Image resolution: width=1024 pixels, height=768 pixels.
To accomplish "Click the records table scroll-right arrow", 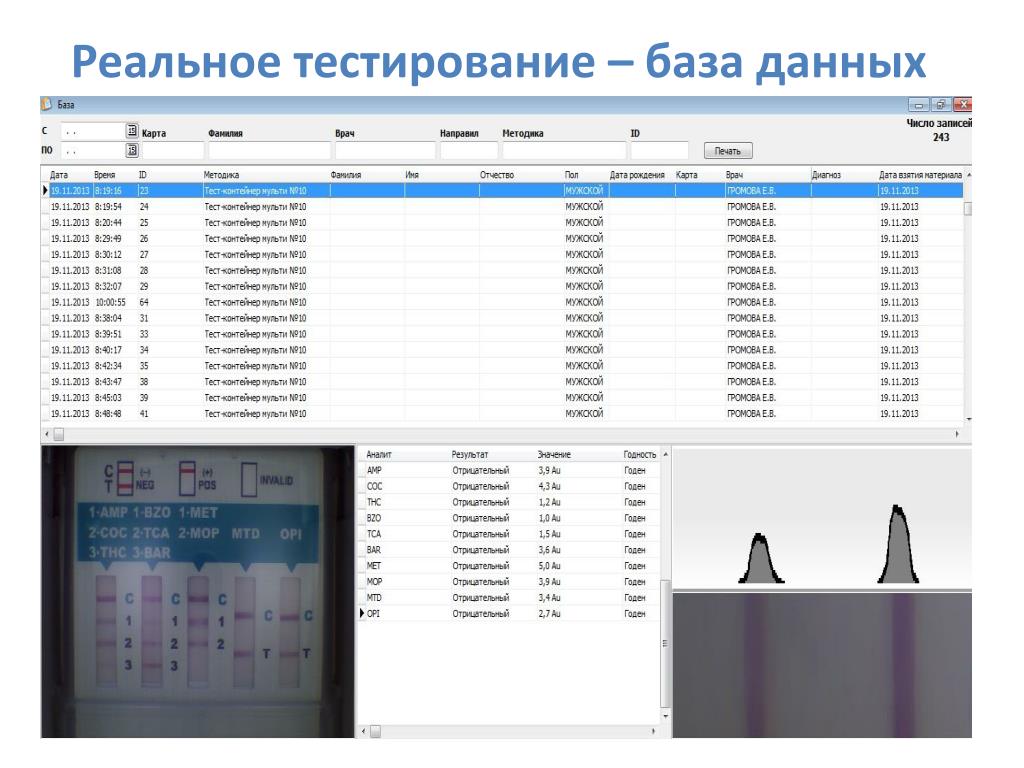I will tap(957, 434).
